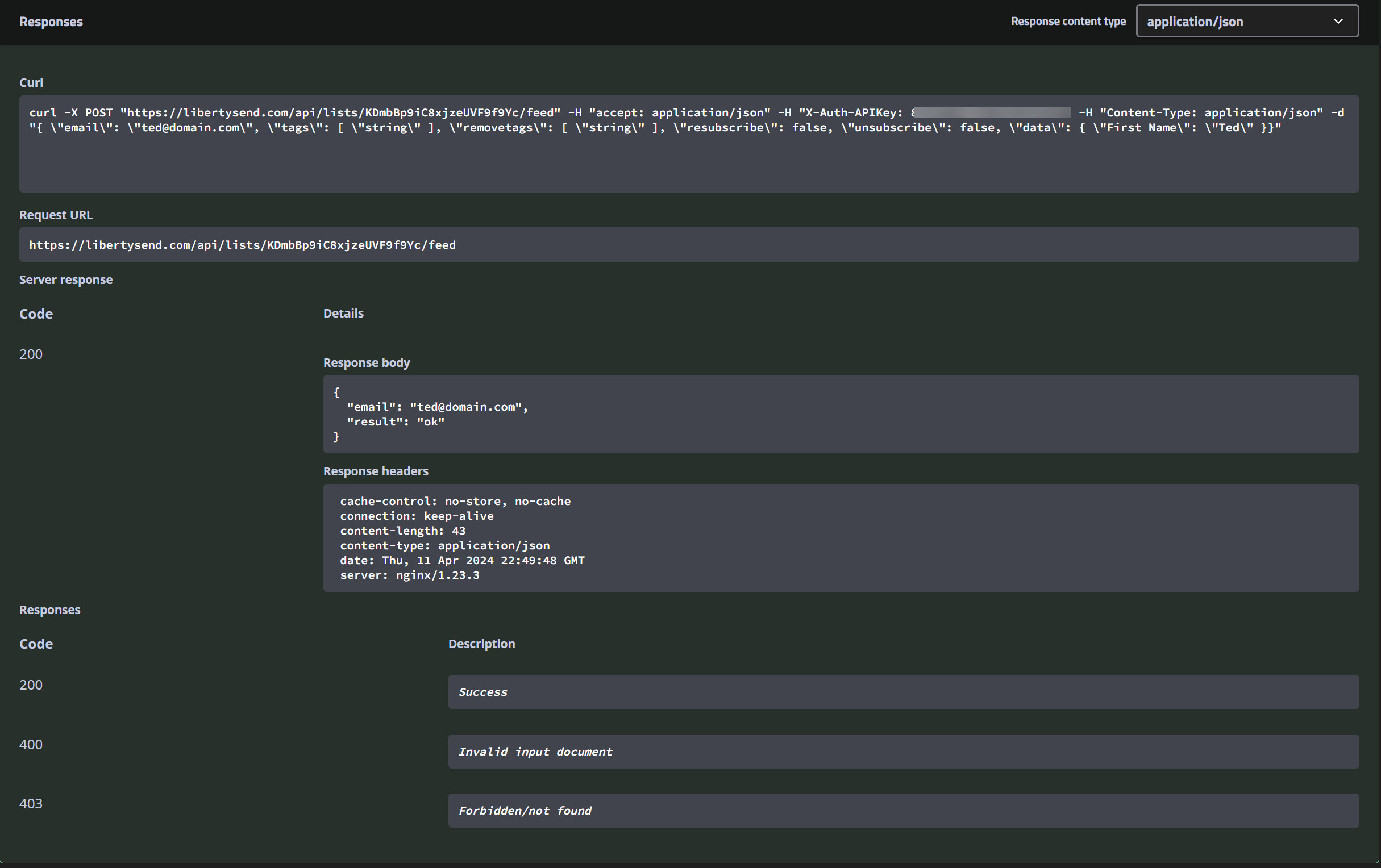Click the Forbidden/not found description
This screenshot has width=1381, height=868.
[x=903, y=811]
